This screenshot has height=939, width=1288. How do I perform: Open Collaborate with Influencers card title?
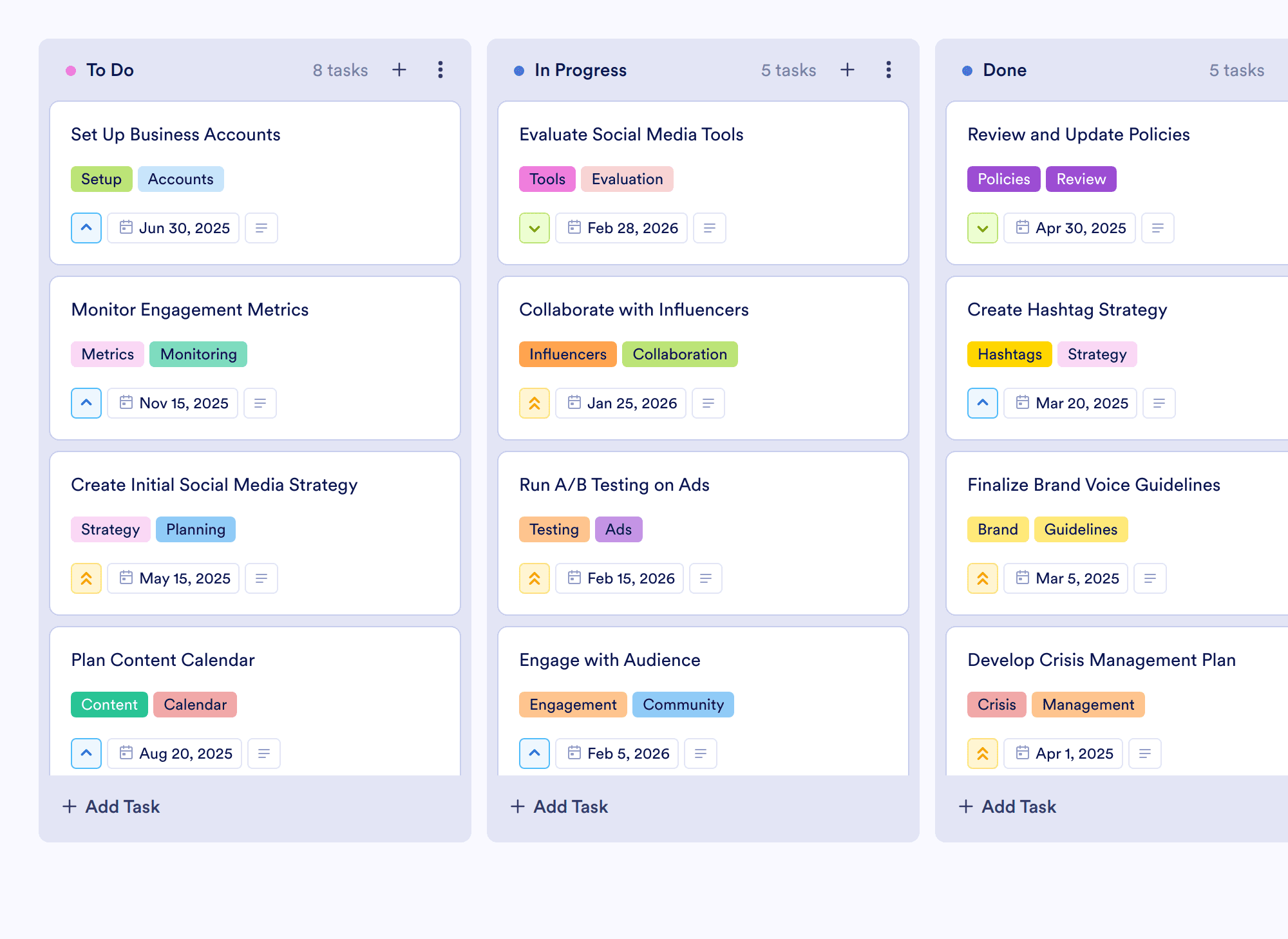634,309
